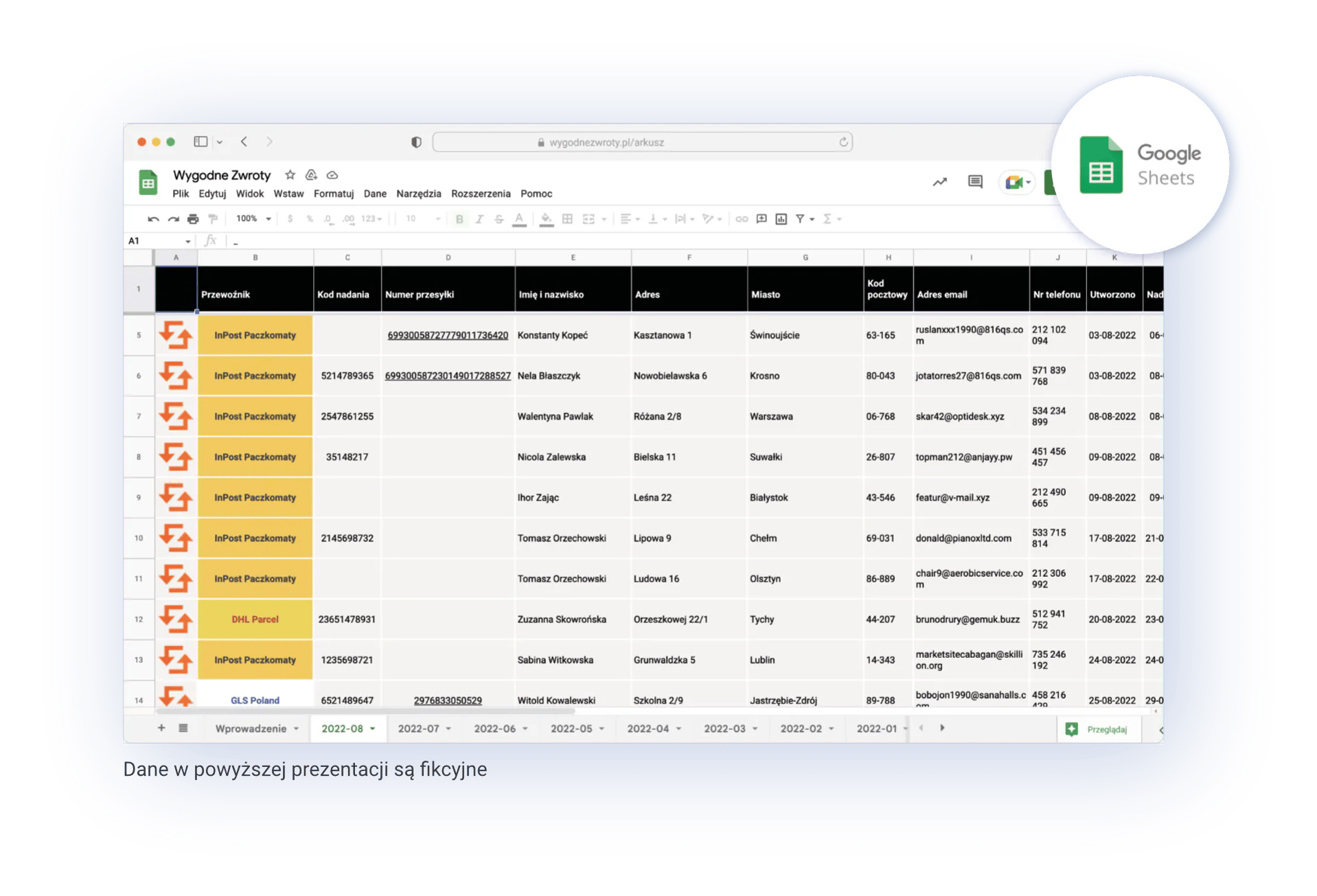The width and height of the screenshot is (1317, 896).
Task: Open the fill color picker
Action: coord(547,219)
